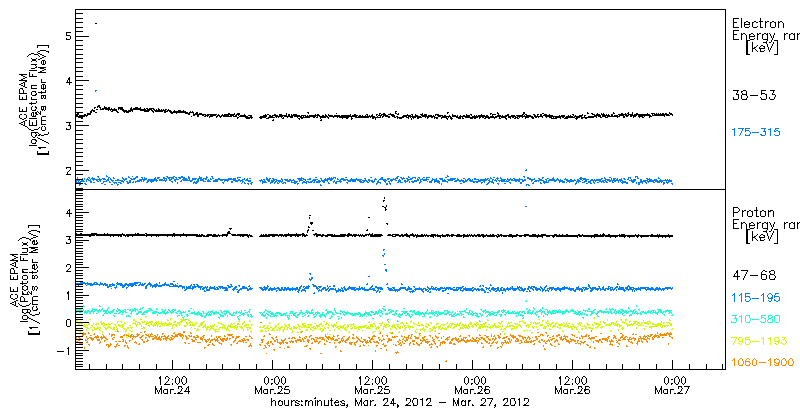Click the '5' tick on the electron flux axis
The image size is (800, 410).
coord(67,36)
